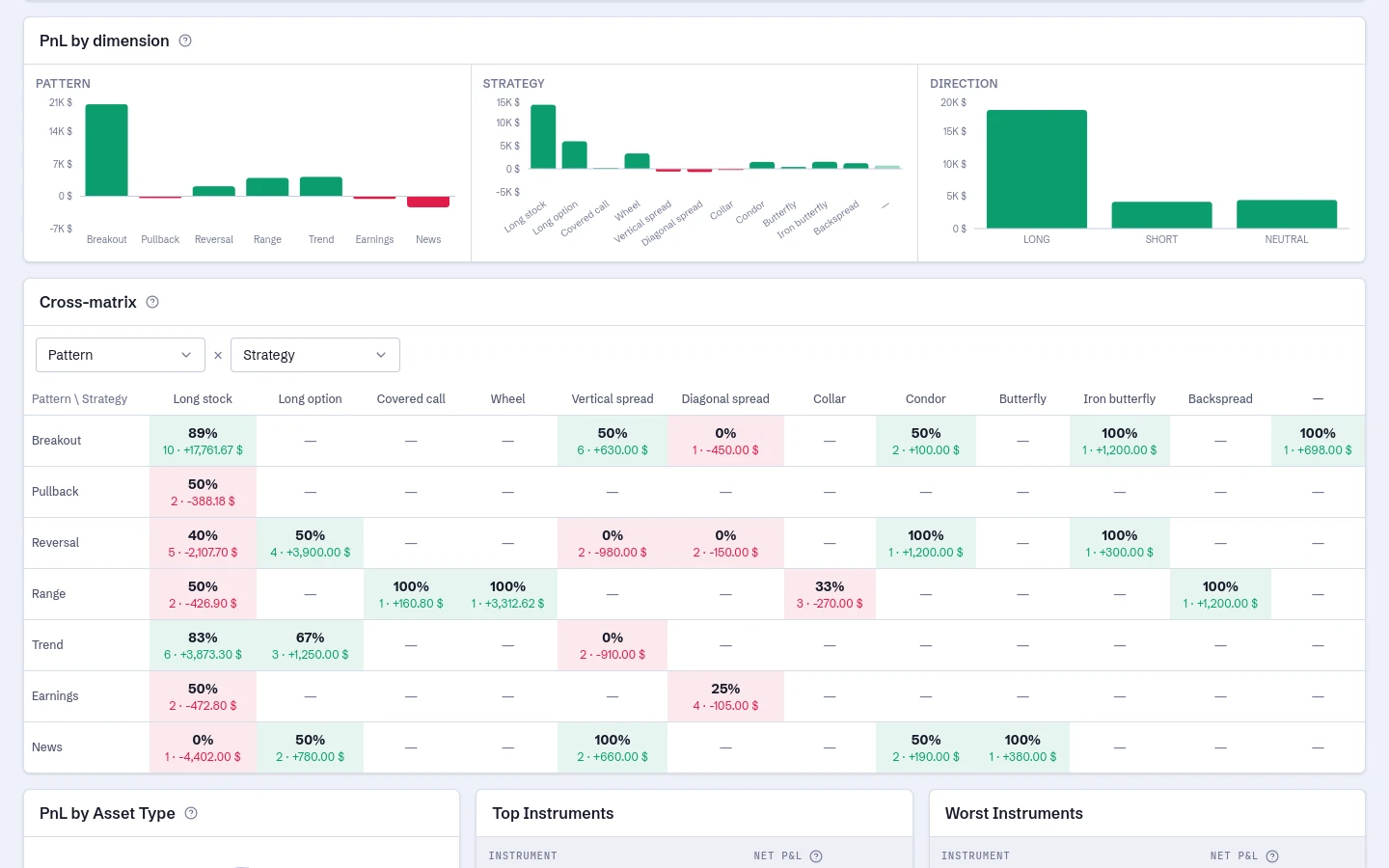Image resolution: width=1389 pixels, height=868 pixels.
Task: Select News Condor cell +190.00 $
Action: 926,747
